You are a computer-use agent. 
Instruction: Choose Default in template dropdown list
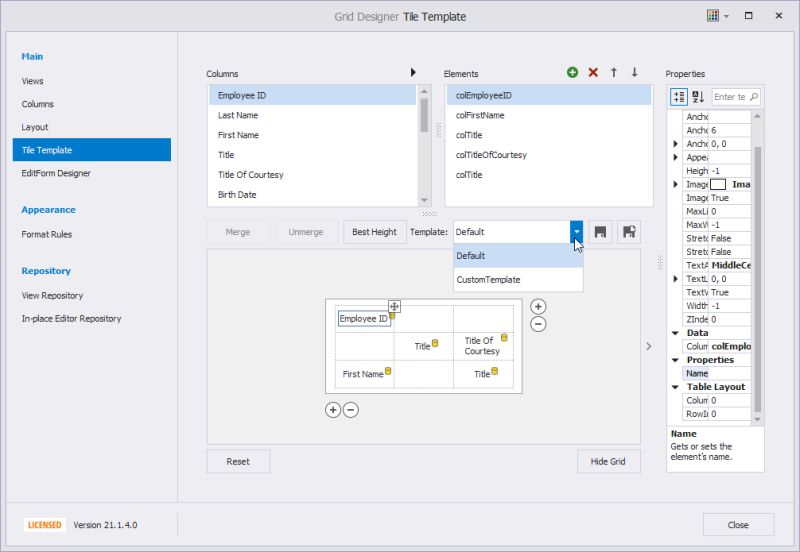pyautogui.click(x=518, y=256)
